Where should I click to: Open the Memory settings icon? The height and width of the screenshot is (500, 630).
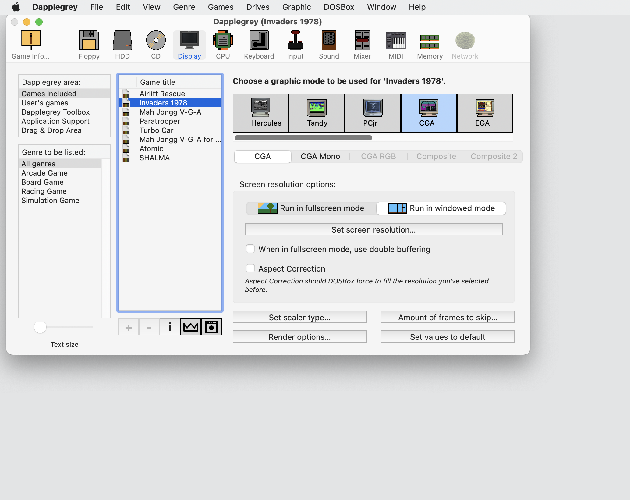(x=430, y=44)
